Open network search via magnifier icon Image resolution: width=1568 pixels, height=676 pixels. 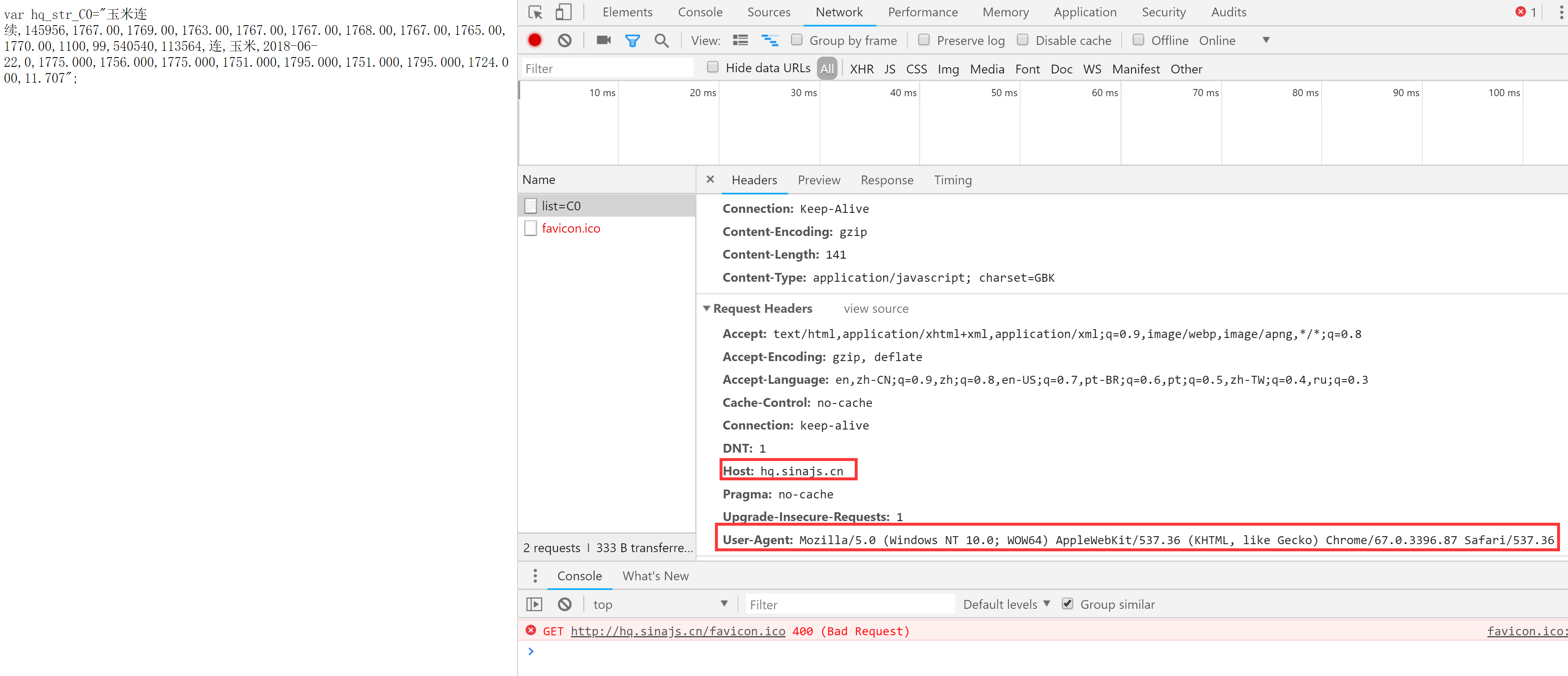click(661, 40)
